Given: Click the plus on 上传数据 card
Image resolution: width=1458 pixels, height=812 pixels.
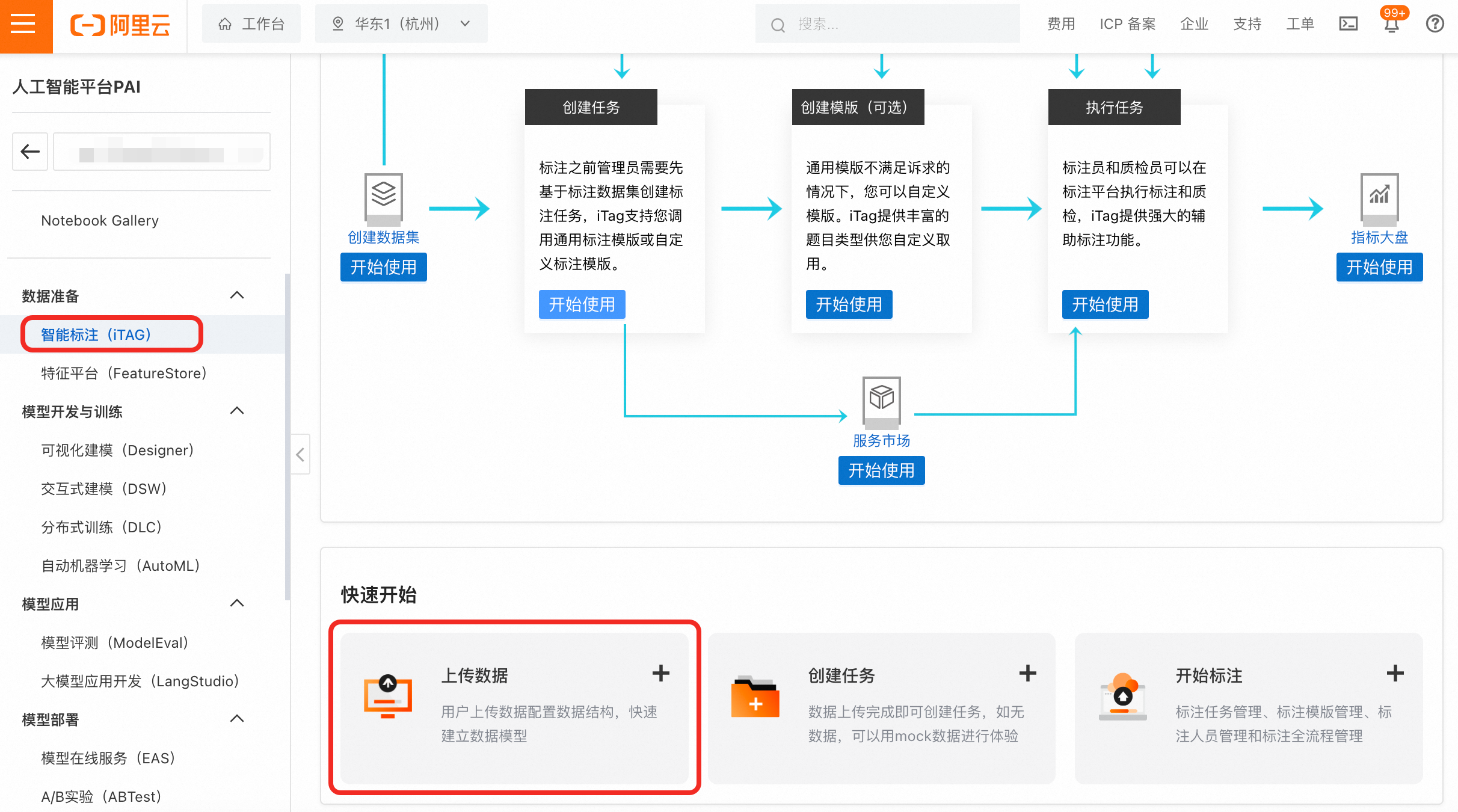Looking at the screenshot, I should pos(661,673).
